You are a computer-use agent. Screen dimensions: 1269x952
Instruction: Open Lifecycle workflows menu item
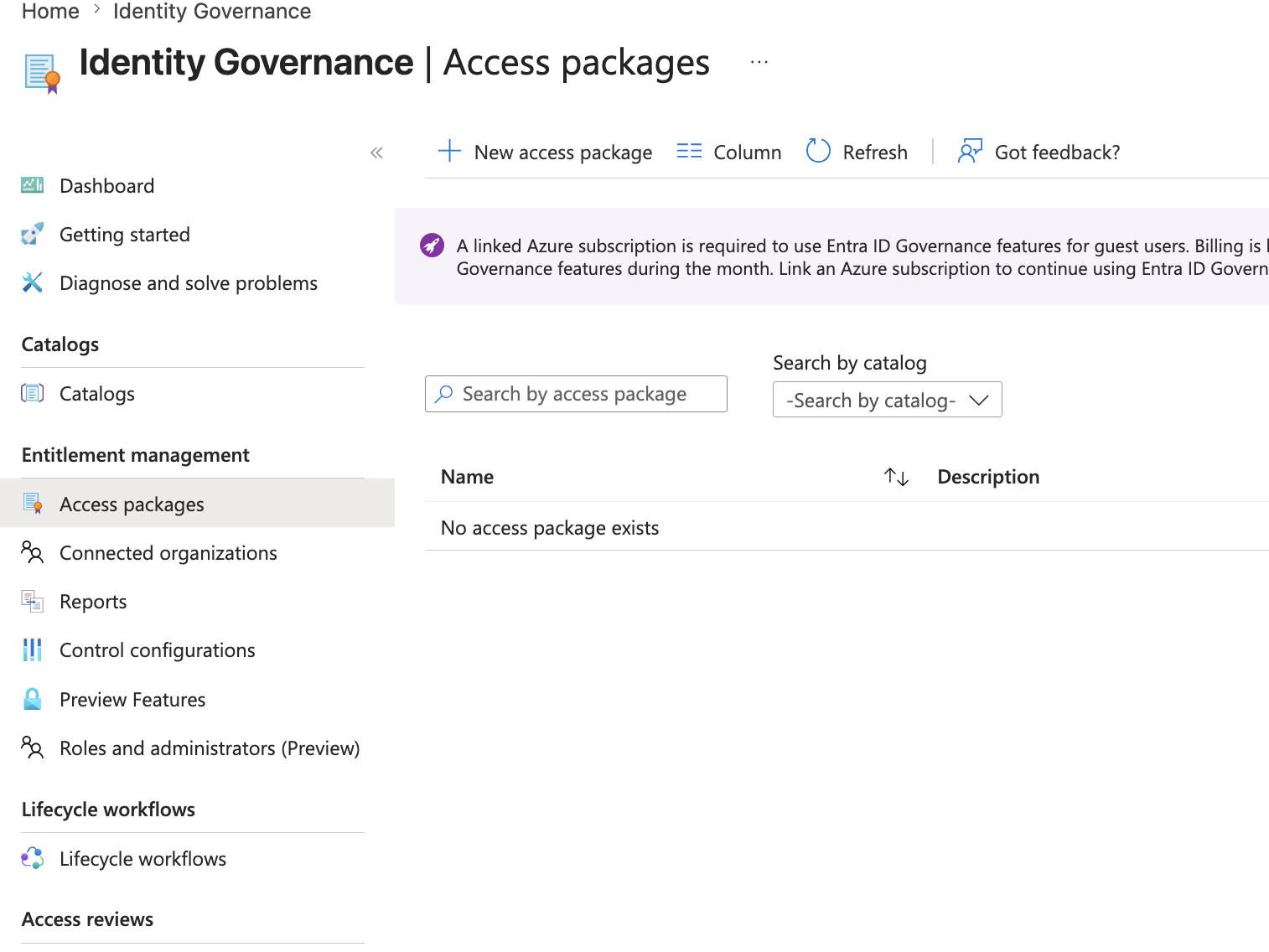tap(197, 858)
